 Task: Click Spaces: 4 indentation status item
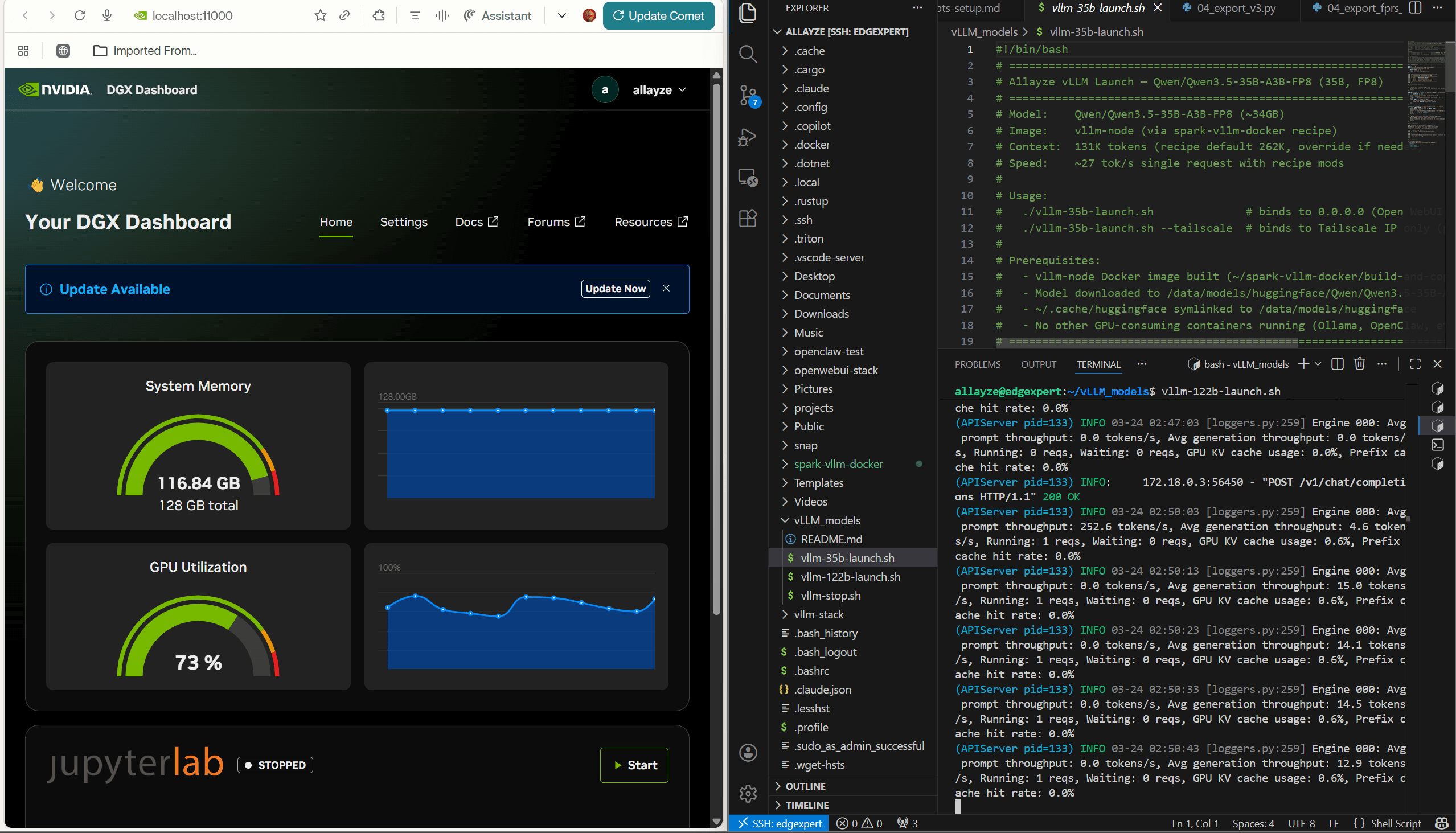click(x=1253, y=824)
